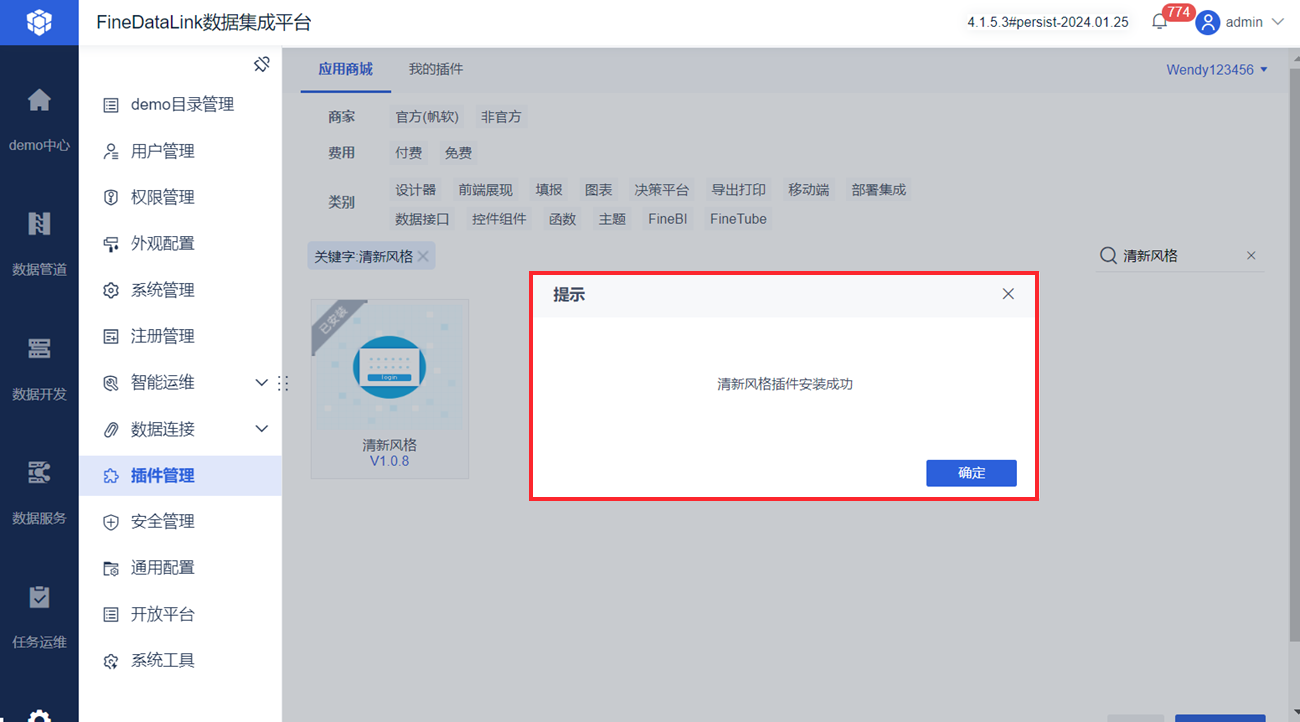Image resolution: width=1300 pixels, height=722 pixels.
Task: Select the 部署集成 category
Action: point(878,190)
